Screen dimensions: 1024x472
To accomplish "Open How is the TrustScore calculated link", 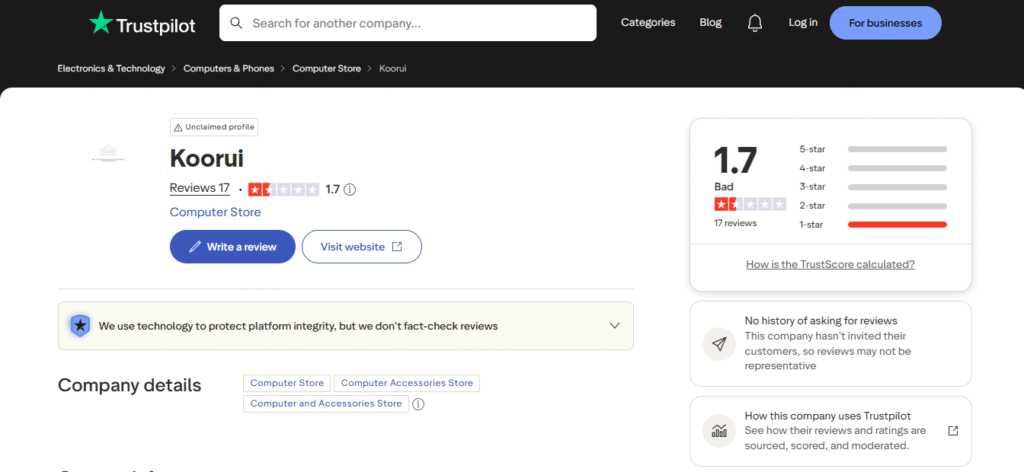I will pos(830,264).
